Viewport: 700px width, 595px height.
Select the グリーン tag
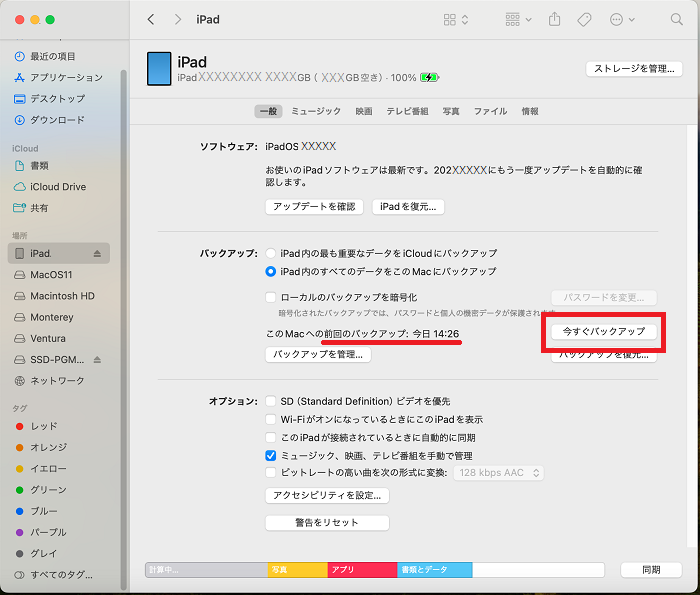click(x=41, y=490)
